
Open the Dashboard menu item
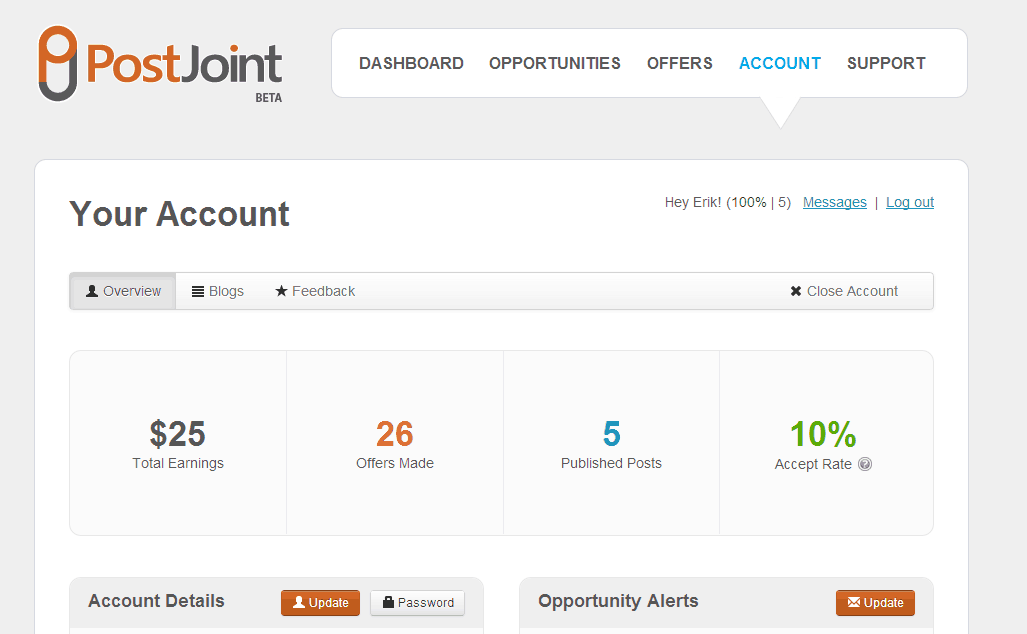[411, 64]
